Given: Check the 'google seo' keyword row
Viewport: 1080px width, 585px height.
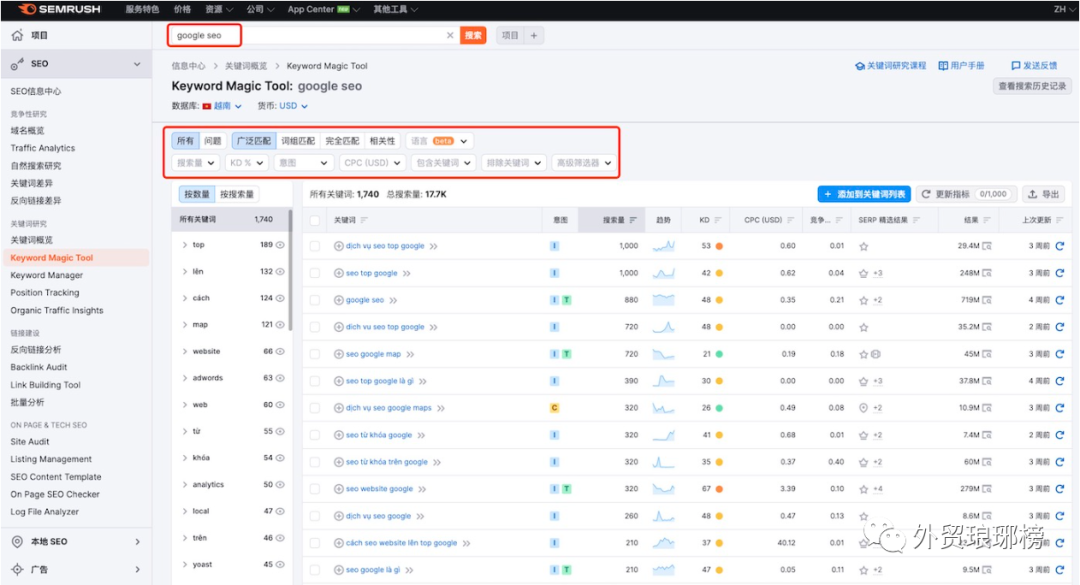Looking at the screenshot, I should click(x=315, y=300).
